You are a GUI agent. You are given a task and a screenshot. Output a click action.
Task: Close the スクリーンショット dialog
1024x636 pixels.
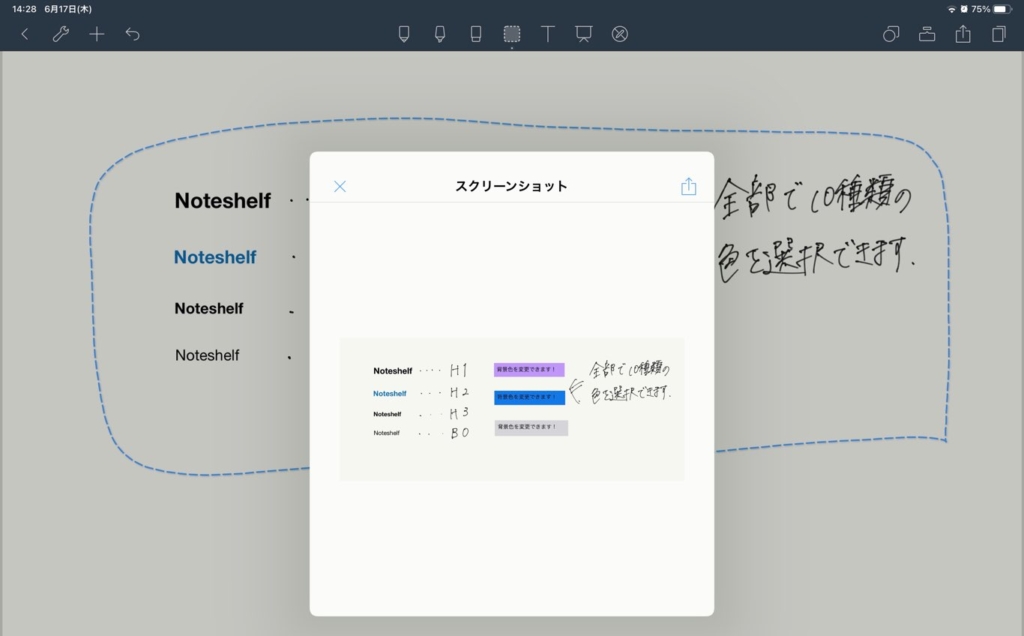[340, 187]
